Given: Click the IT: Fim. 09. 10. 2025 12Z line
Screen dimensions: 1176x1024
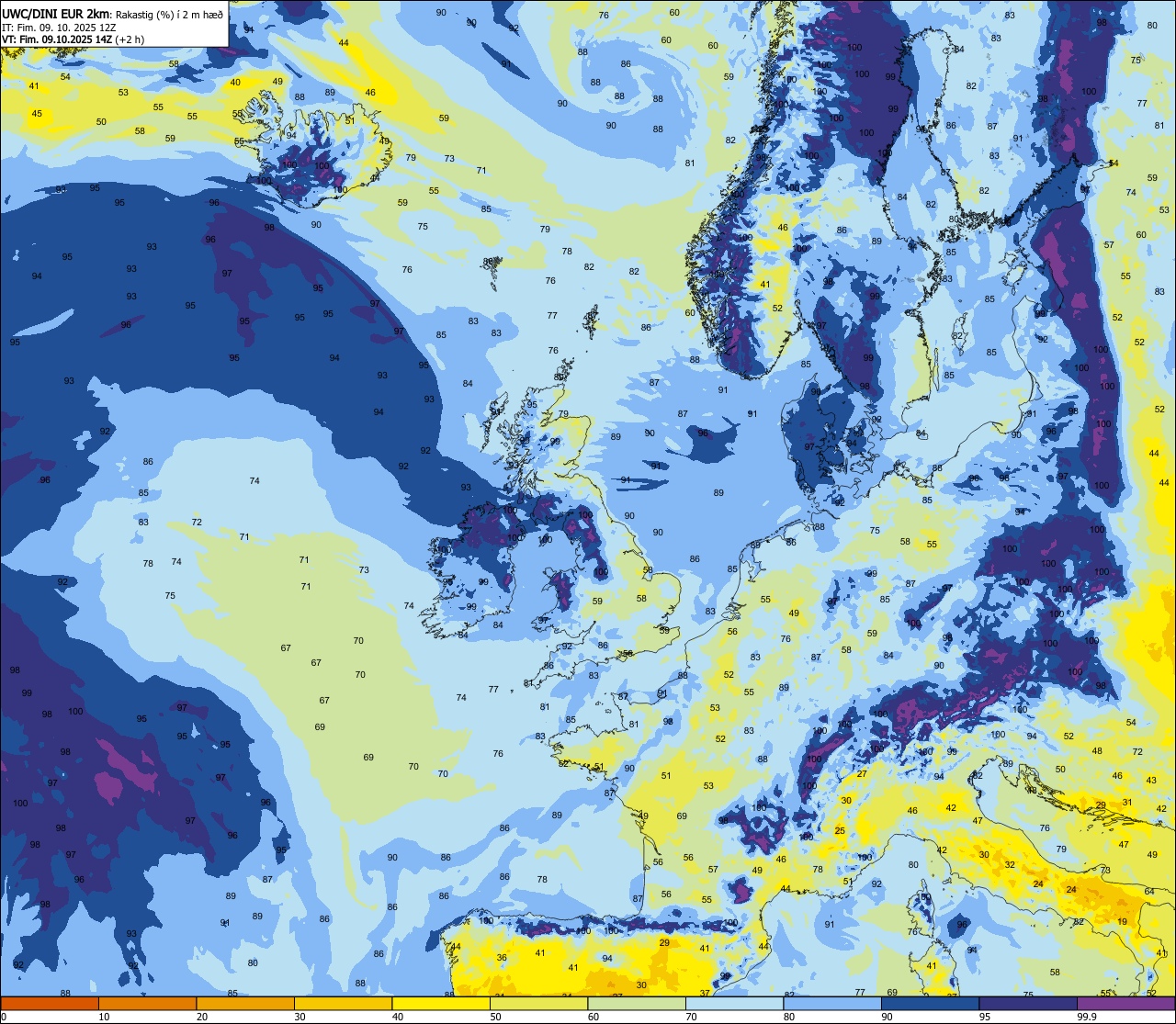Looking at the screenshot, I should [x=59, y=27].
